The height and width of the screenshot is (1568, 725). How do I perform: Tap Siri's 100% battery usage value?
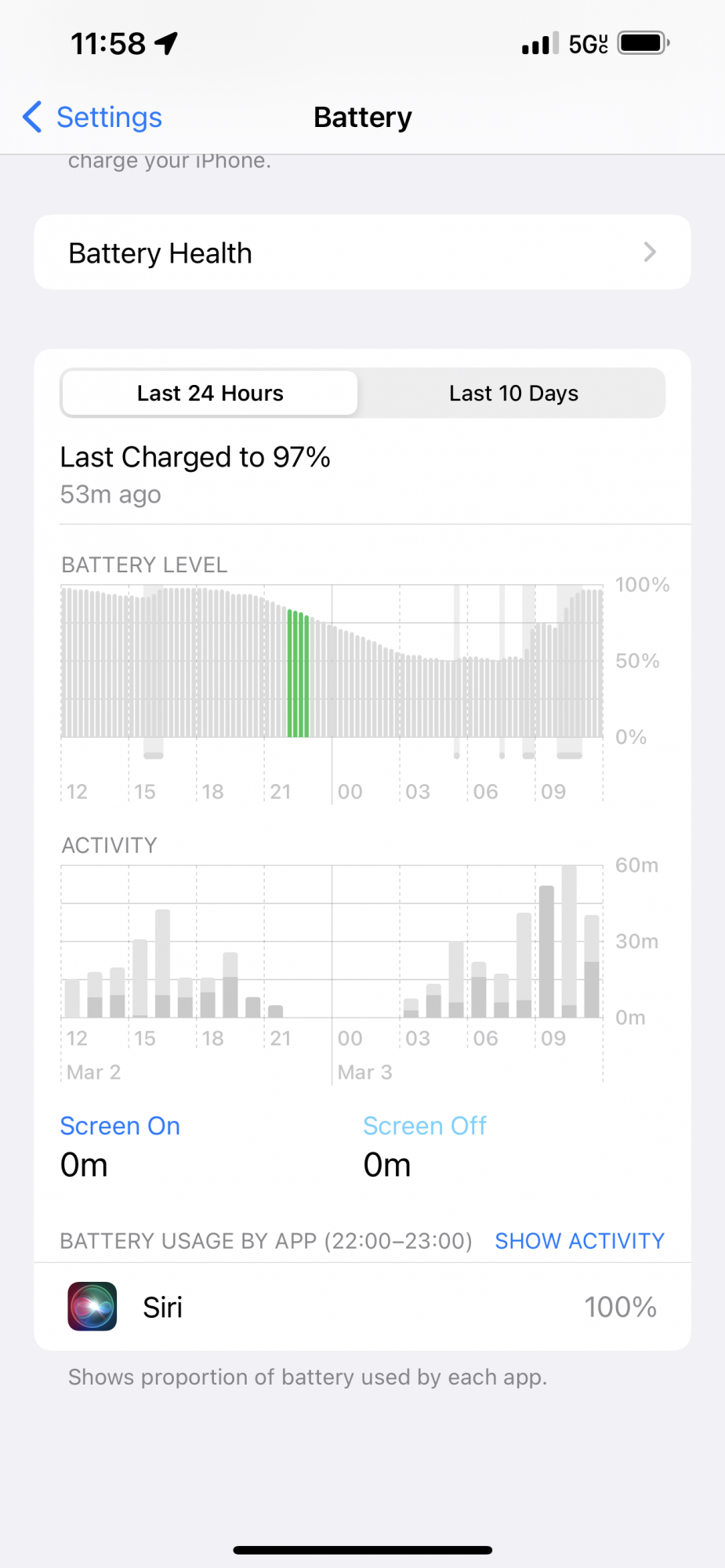[x=620, y=1307]
